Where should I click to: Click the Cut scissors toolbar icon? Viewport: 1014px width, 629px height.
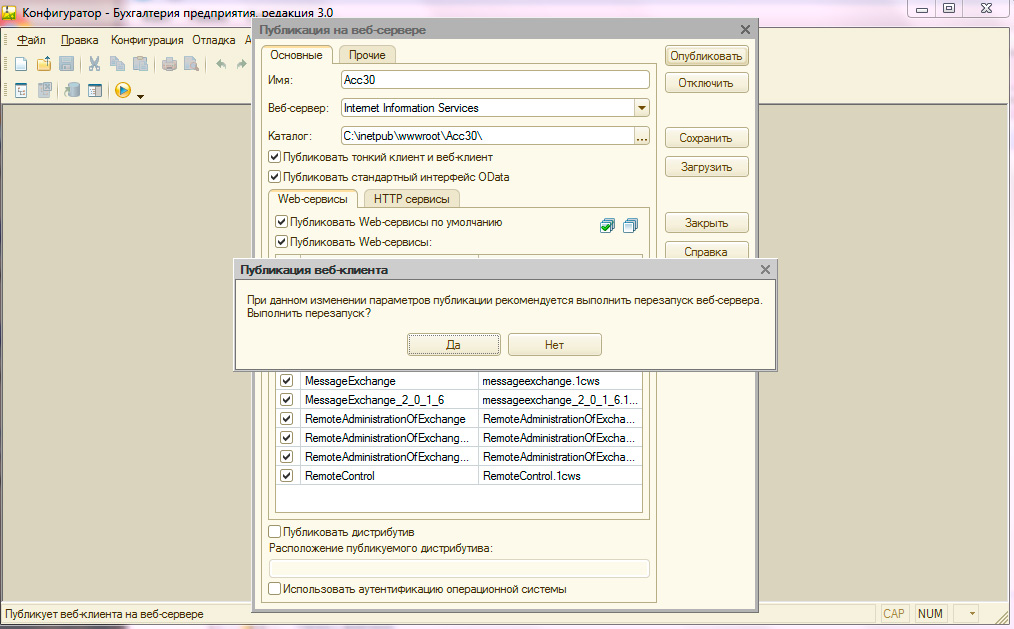(x=94, y=64)
